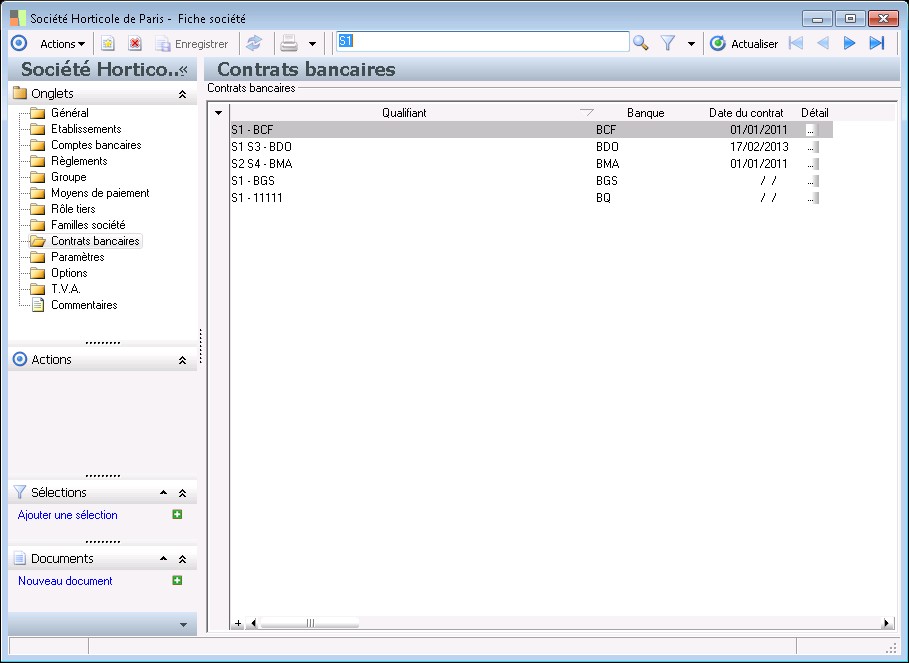
Task: Click green plus beside Nouveau document
Action: 177,580
